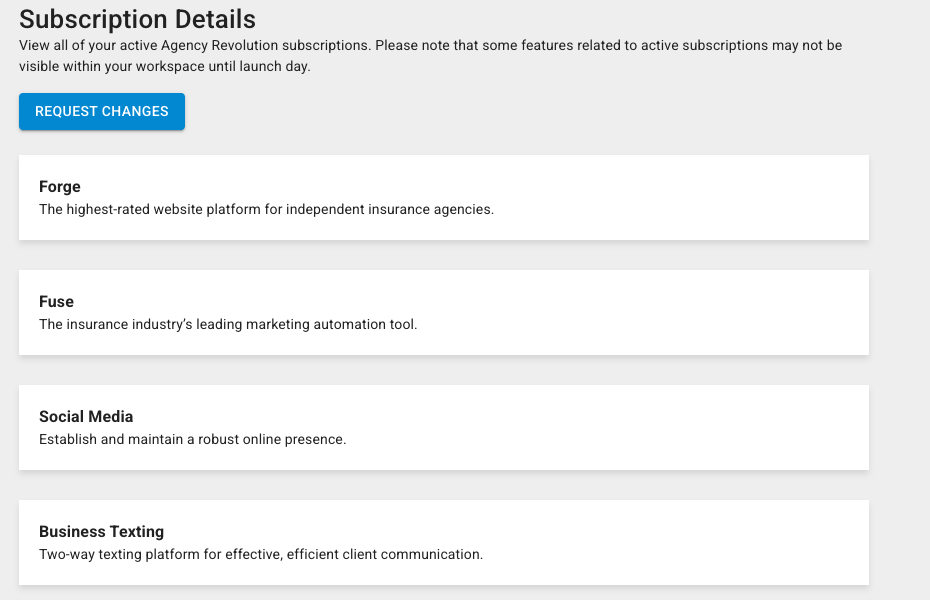Select the Social Media subscription title

point(85,417)
